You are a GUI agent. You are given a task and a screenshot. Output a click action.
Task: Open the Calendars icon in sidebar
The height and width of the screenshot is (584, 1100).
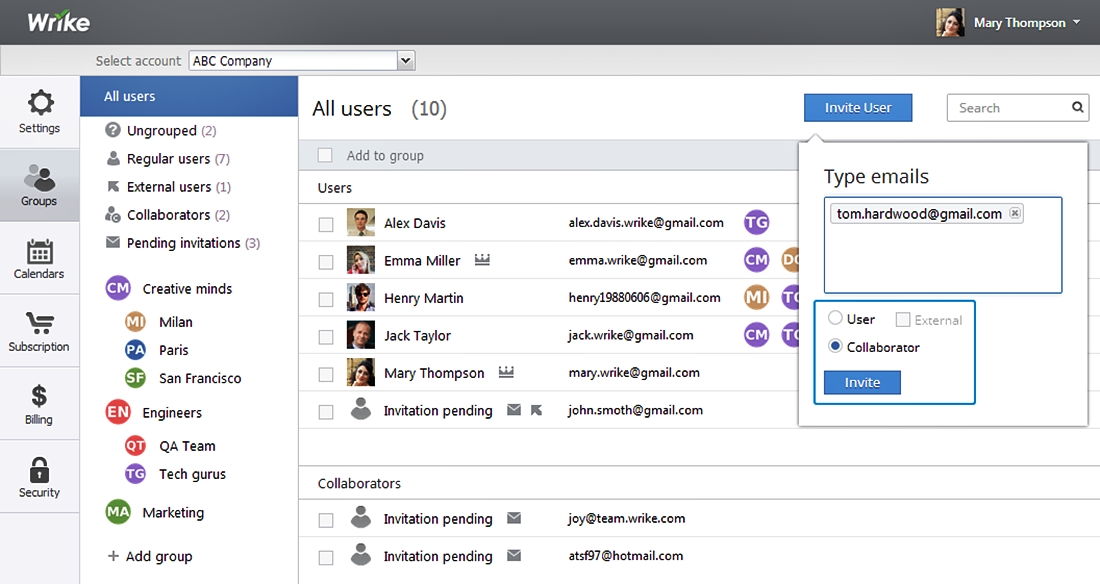pos(39,250)
